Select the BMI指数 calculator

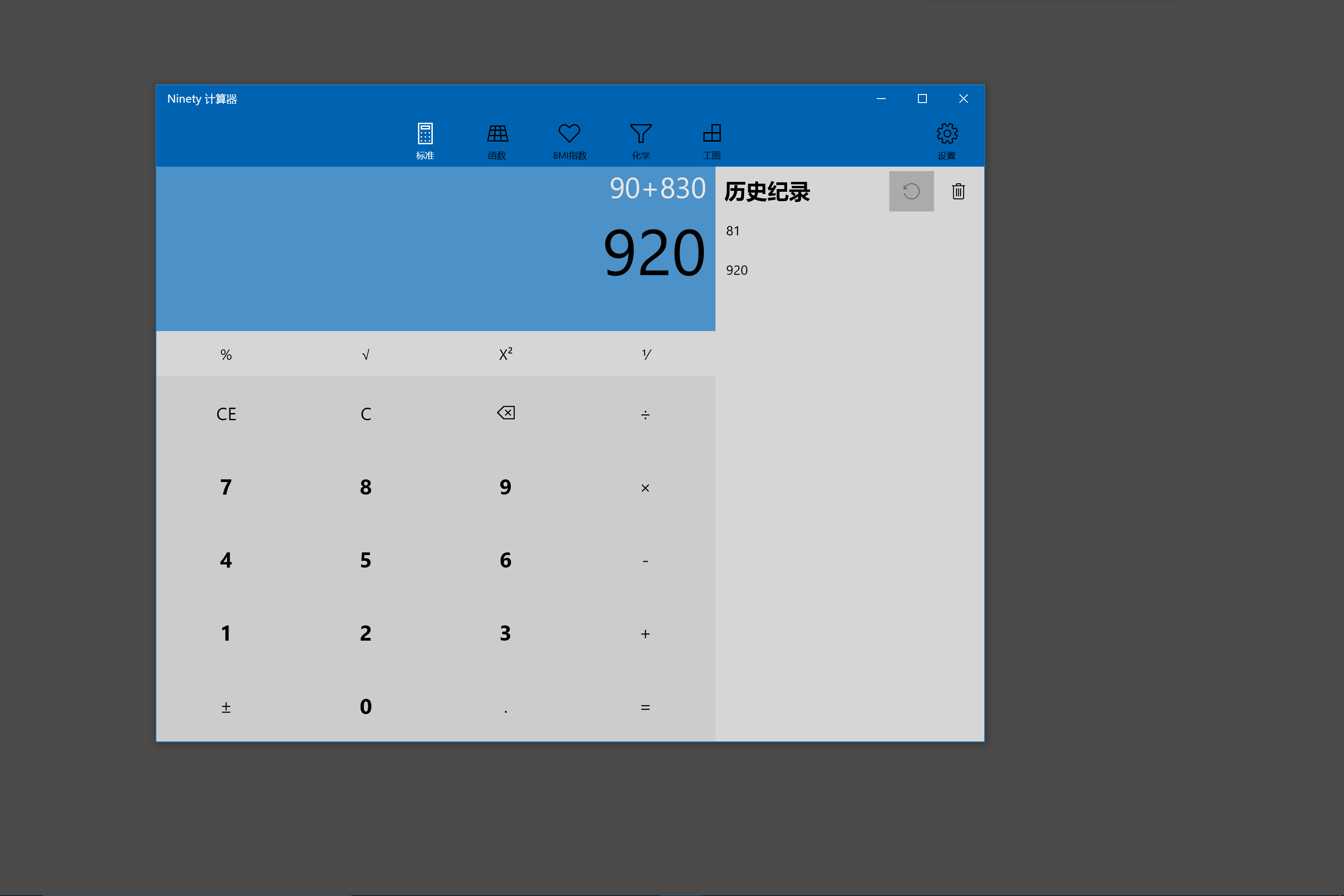point(569,140)
